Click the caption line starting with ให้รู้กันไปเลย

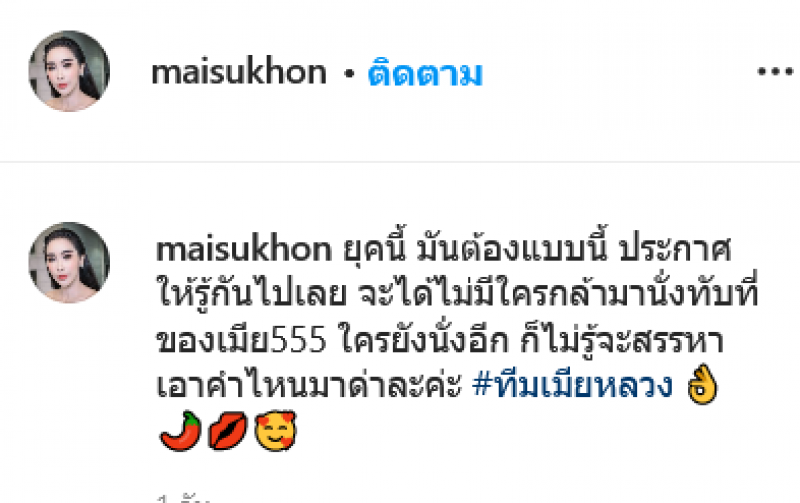457,294
